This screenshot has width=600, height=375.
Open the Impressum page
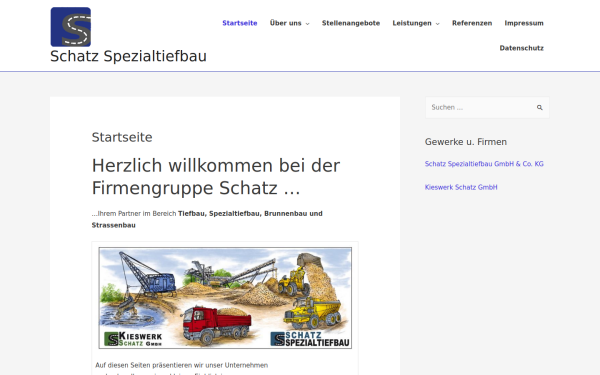pyautogui.click(x=524, y=23)
